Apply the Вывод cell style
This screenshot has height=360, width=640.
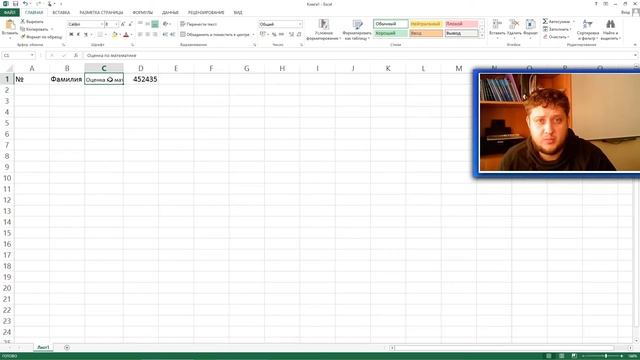point(461,33)
